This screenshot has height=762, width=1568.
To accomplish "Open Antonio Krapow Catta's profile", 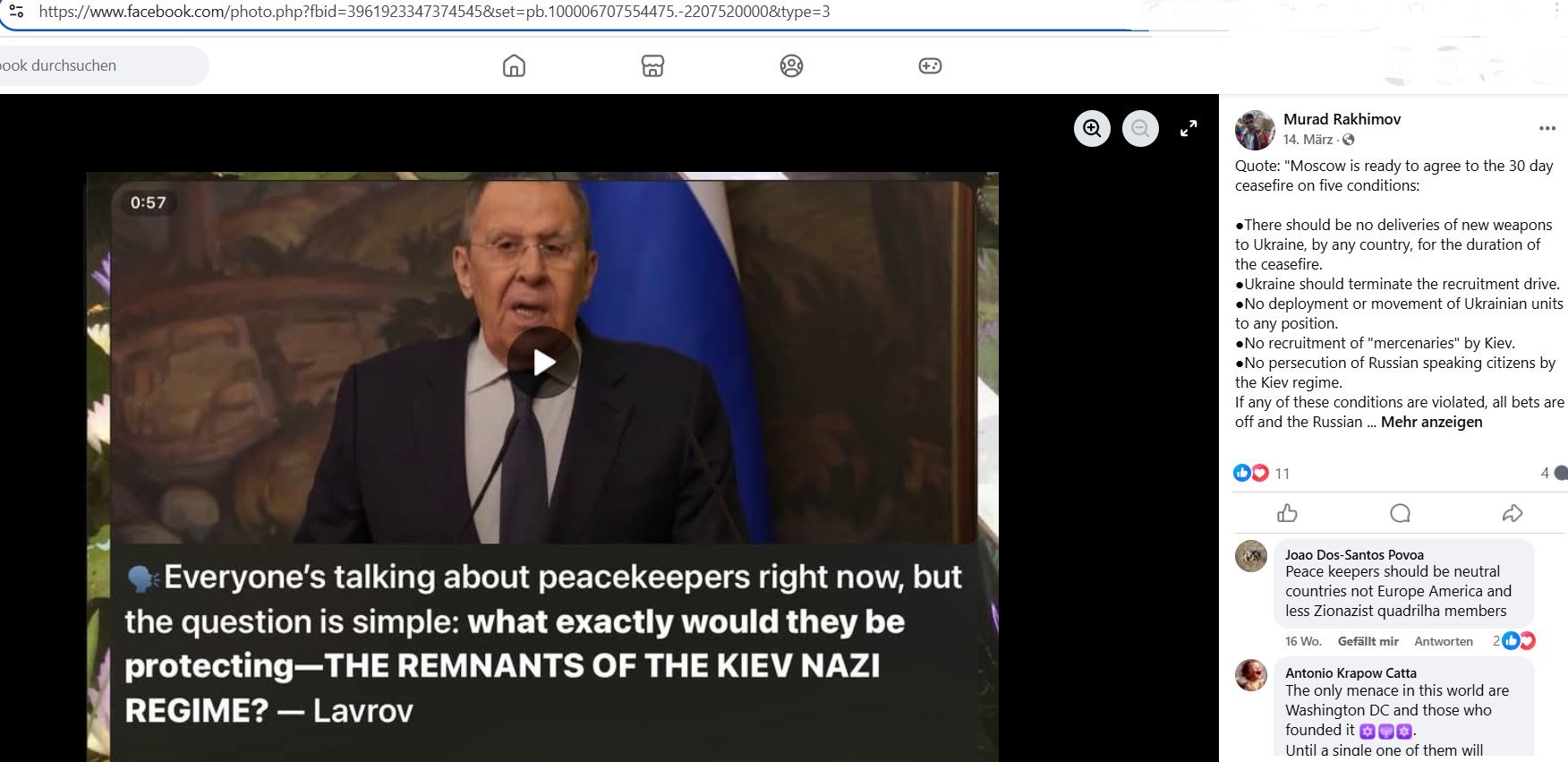I will point(1351,672).
